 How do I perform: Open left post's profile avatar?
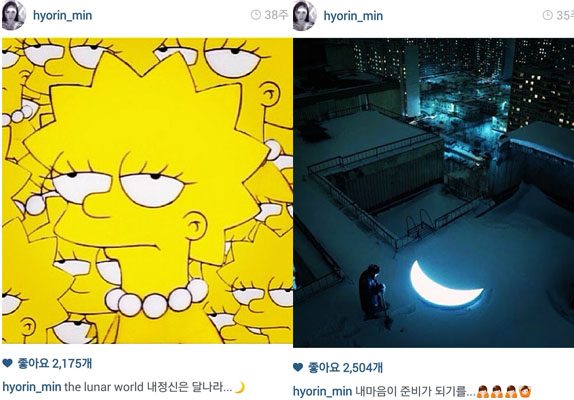pyautogui.click(x=14, y=15)
